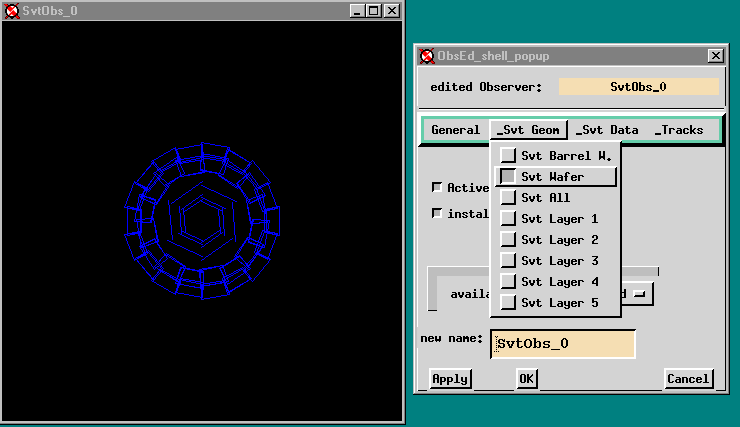
Task: Minimize the SvtObs_0 viewer window
Action: (358, 10)
